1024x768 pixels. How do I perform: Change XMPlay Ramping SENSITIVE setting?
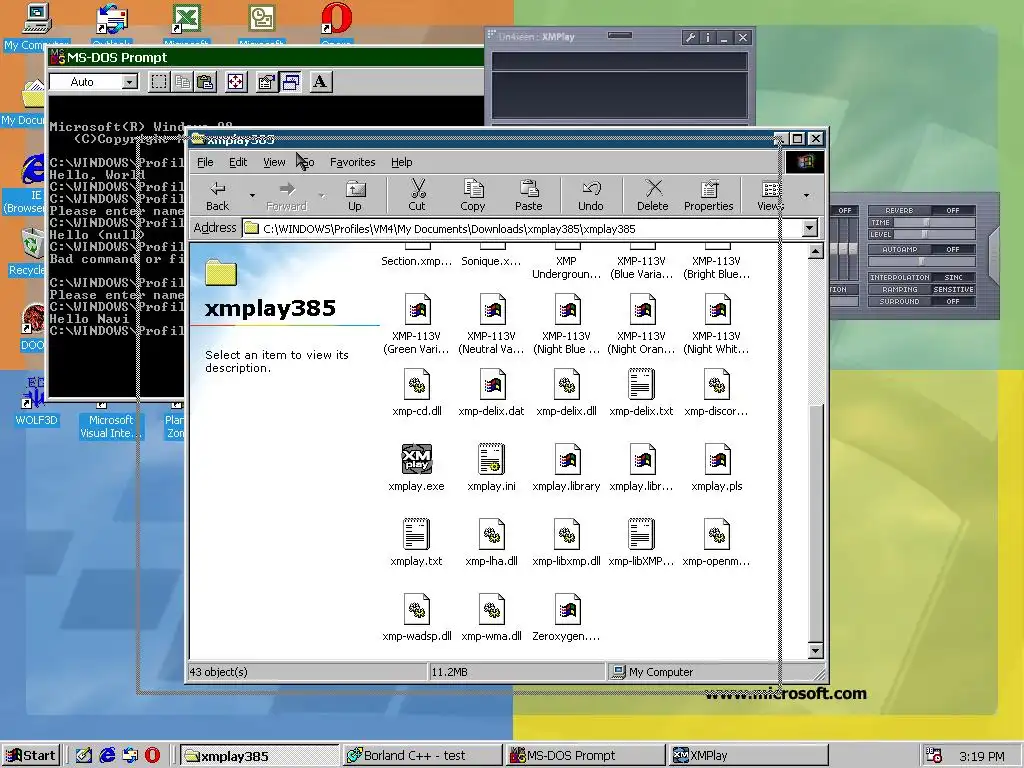952,289
